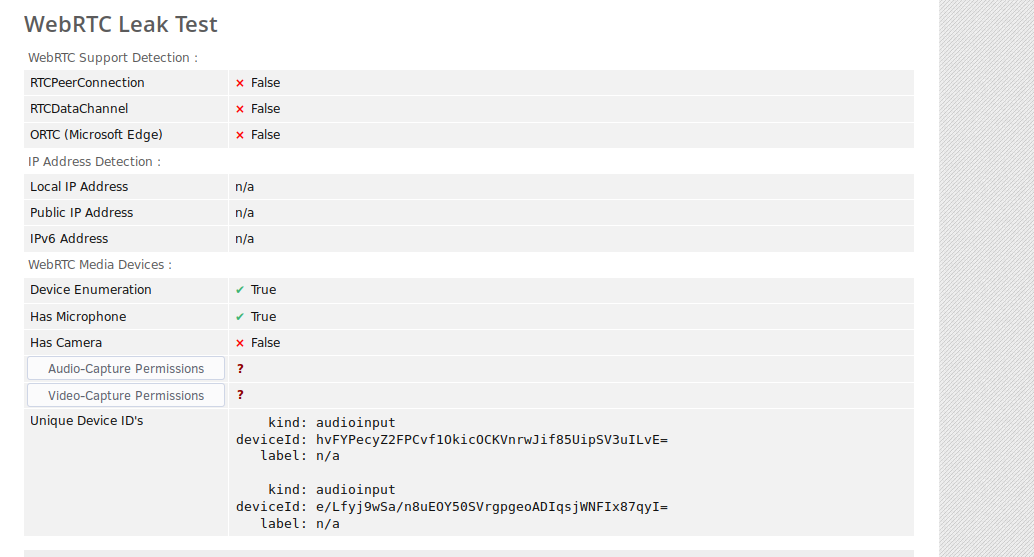Click the WebRTC Support Detection section header
This screenshot has width=1034, height=557.
point(113,58)
